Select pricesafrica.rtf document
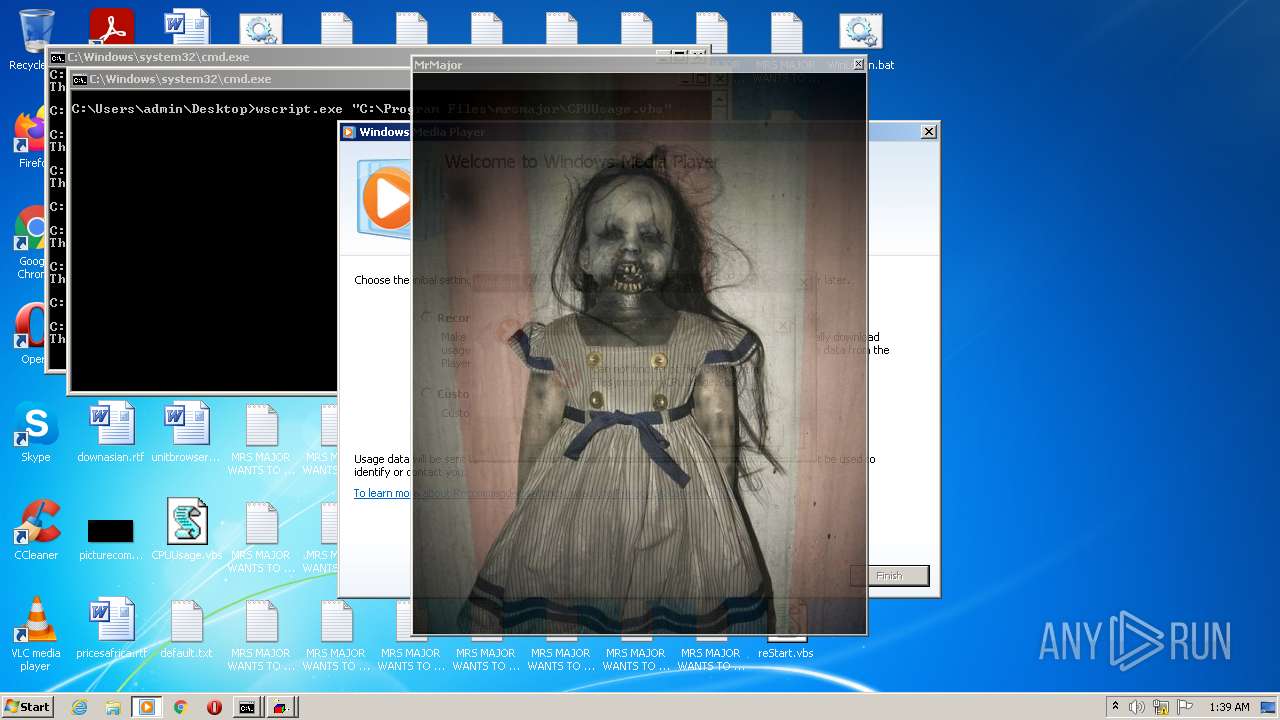1280x720 pixels. (111, 629)
